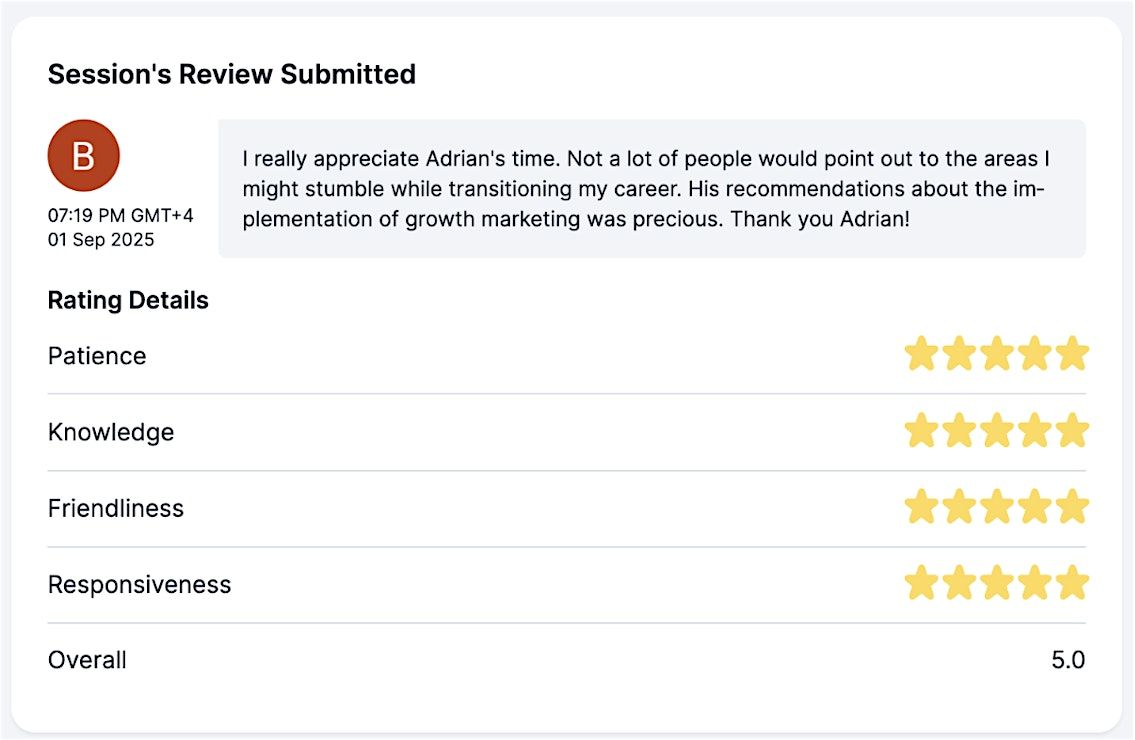Click the third star in Knowledge row
The height and width of the screenshot is (740, 1135).
coord(996,431)
